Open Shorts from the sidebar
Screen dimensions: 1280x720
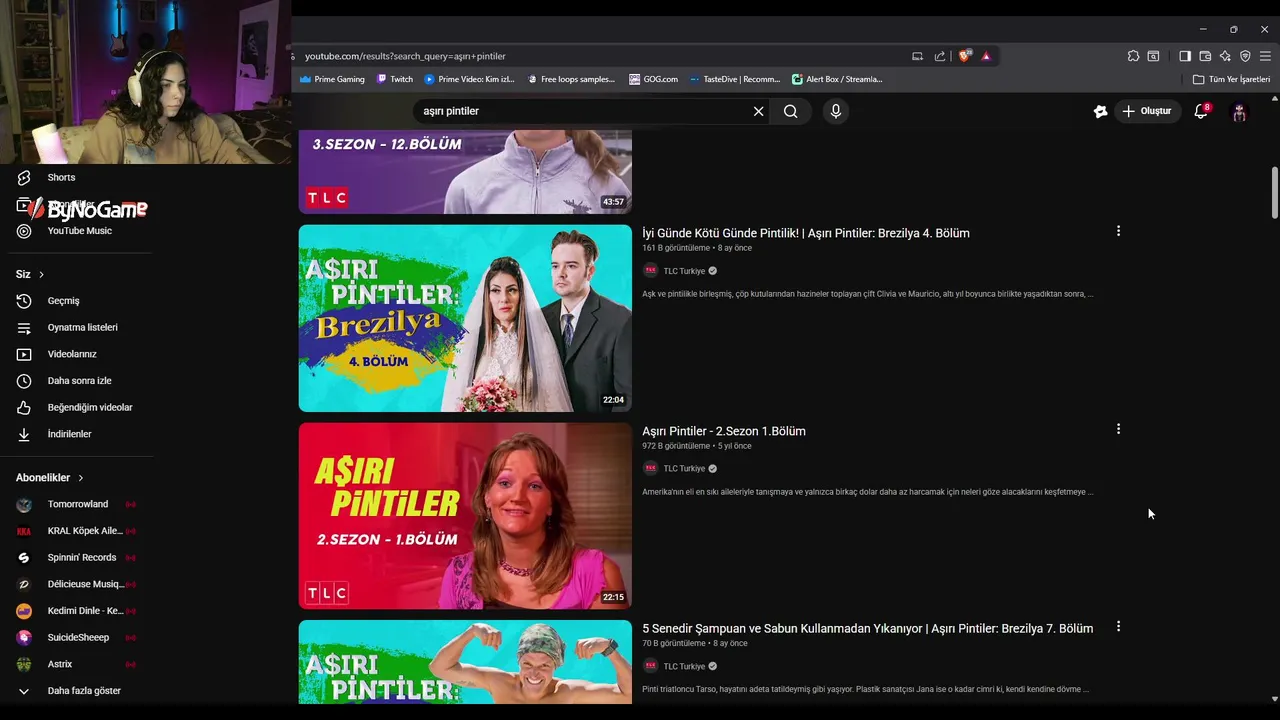click(x=62, y=177)
